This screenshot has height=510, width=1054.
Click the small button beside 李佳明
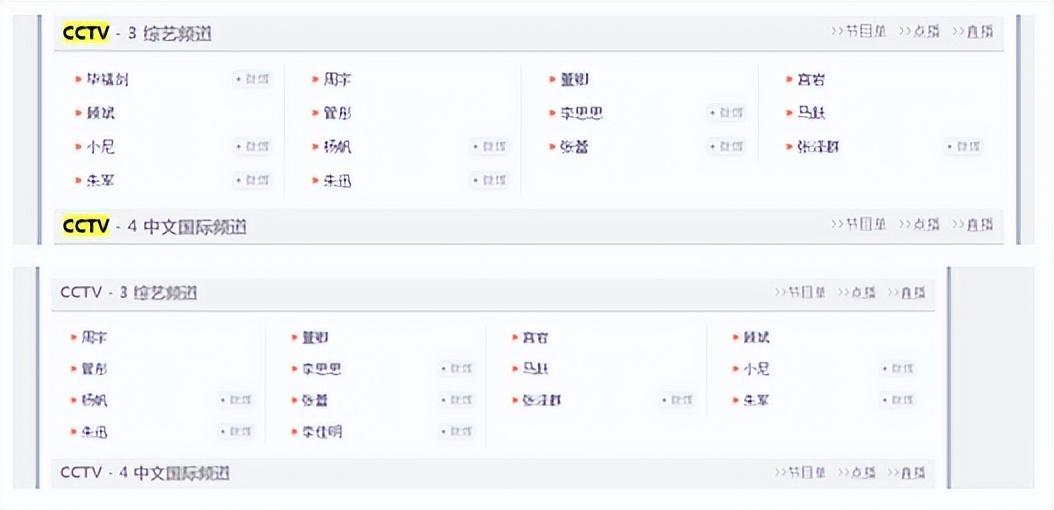click(457, 432)
